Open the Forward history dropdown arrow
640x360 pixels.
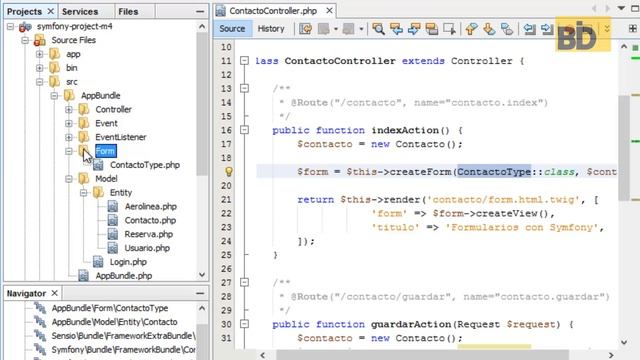coord(361,29)
